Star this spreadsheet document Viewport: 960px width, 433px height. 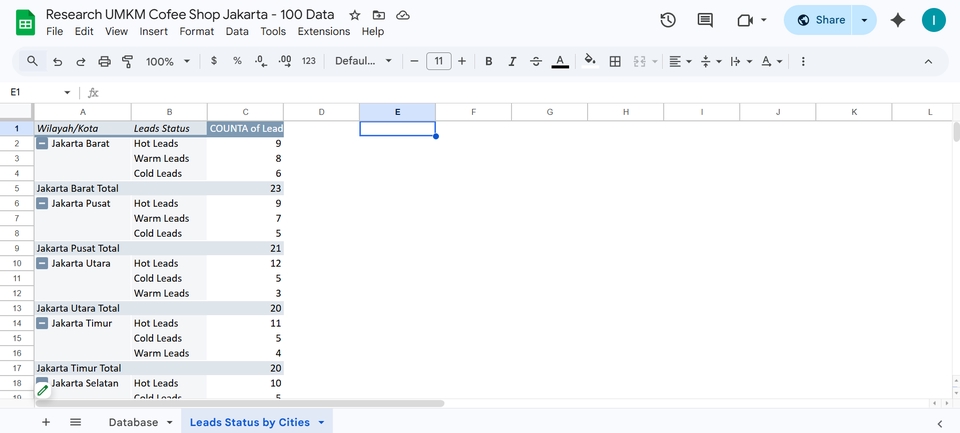pos(354,15)
